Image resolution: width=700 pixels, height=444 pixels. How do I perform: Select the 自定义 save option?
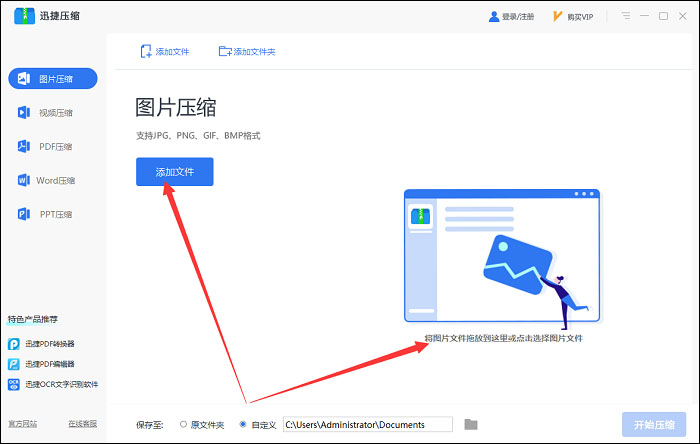258,425
